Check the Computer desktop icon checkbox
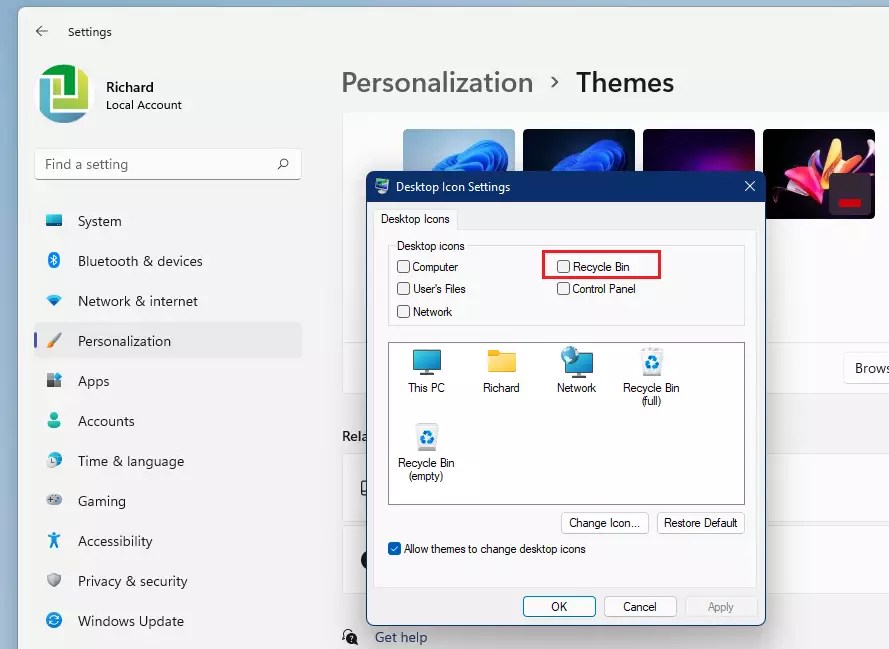 coord(403,267)
